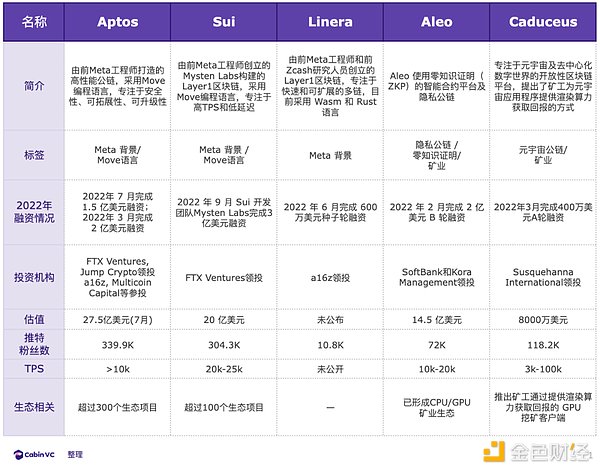The height and width of the screenshot is (473, 600).
Task: Click the 400万美元A轮融资 funding cell
Action: tap(543, 212)
